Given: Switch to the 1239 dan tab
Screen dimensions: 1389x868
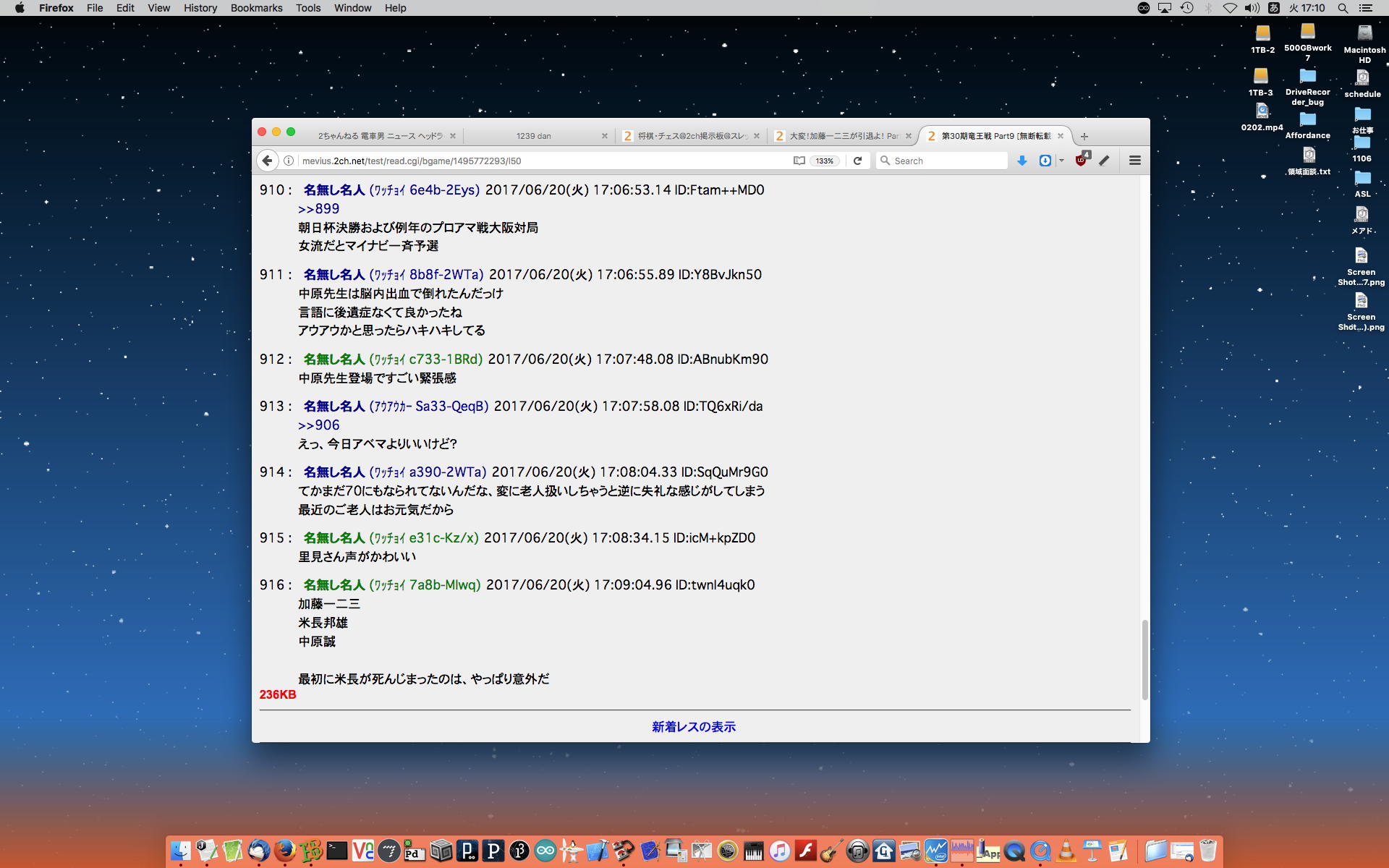Looking at the screenshot, I should tap(534, 136).
